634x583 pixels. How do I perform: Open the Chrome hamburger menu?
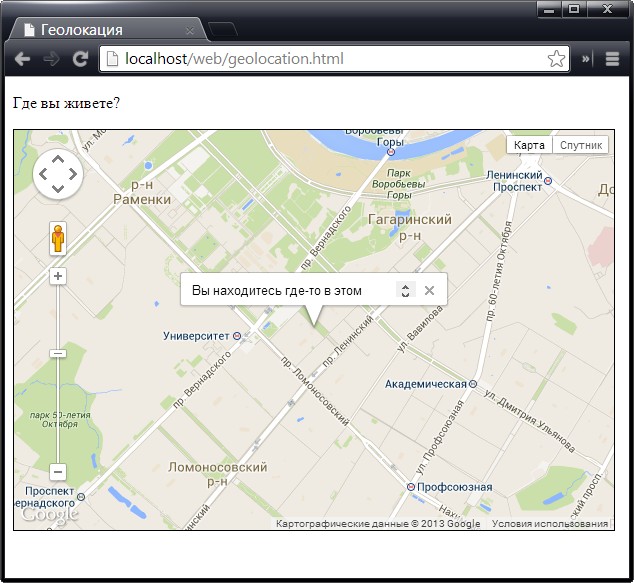[613, 59]
